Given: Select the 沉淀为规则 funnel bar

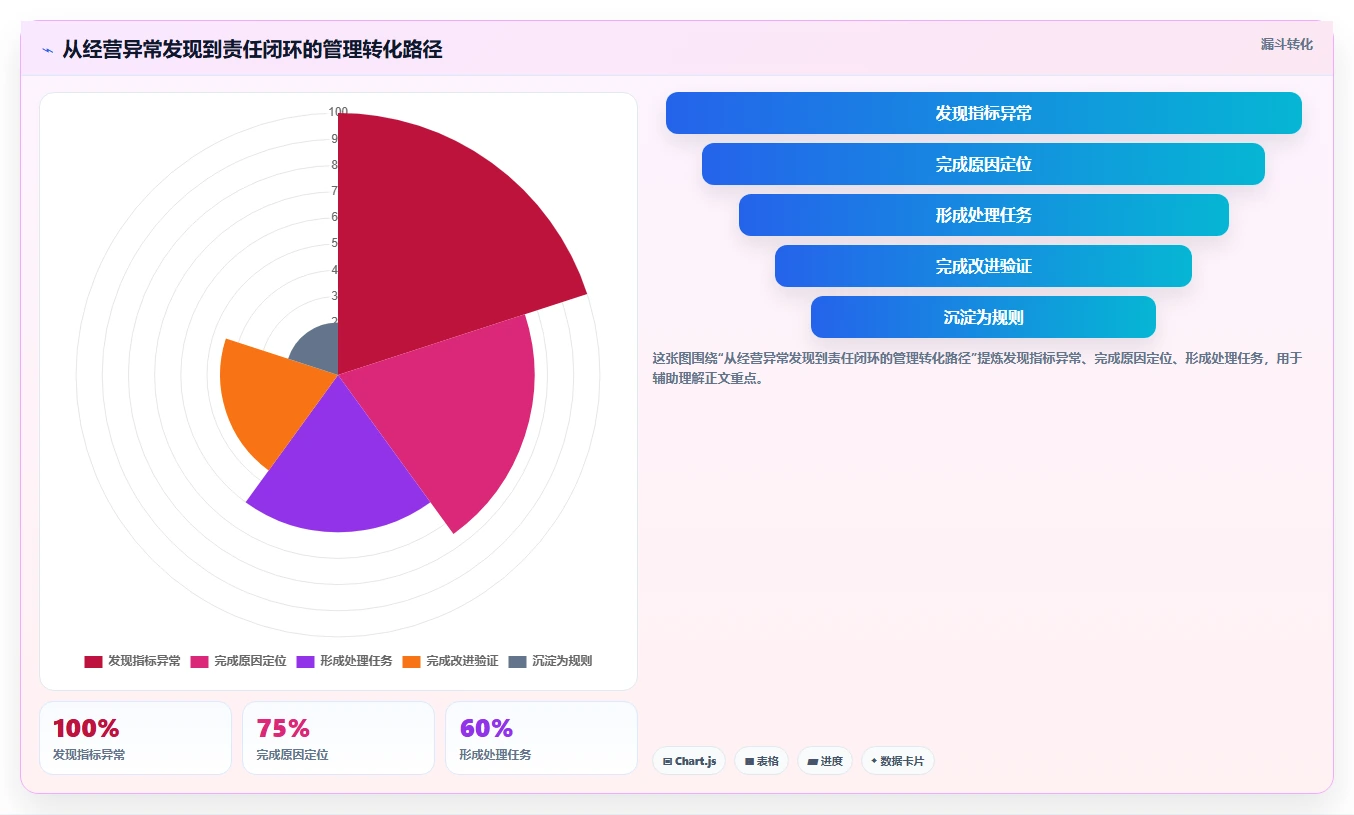Looking at the screenshot, I should coord(983,317).
